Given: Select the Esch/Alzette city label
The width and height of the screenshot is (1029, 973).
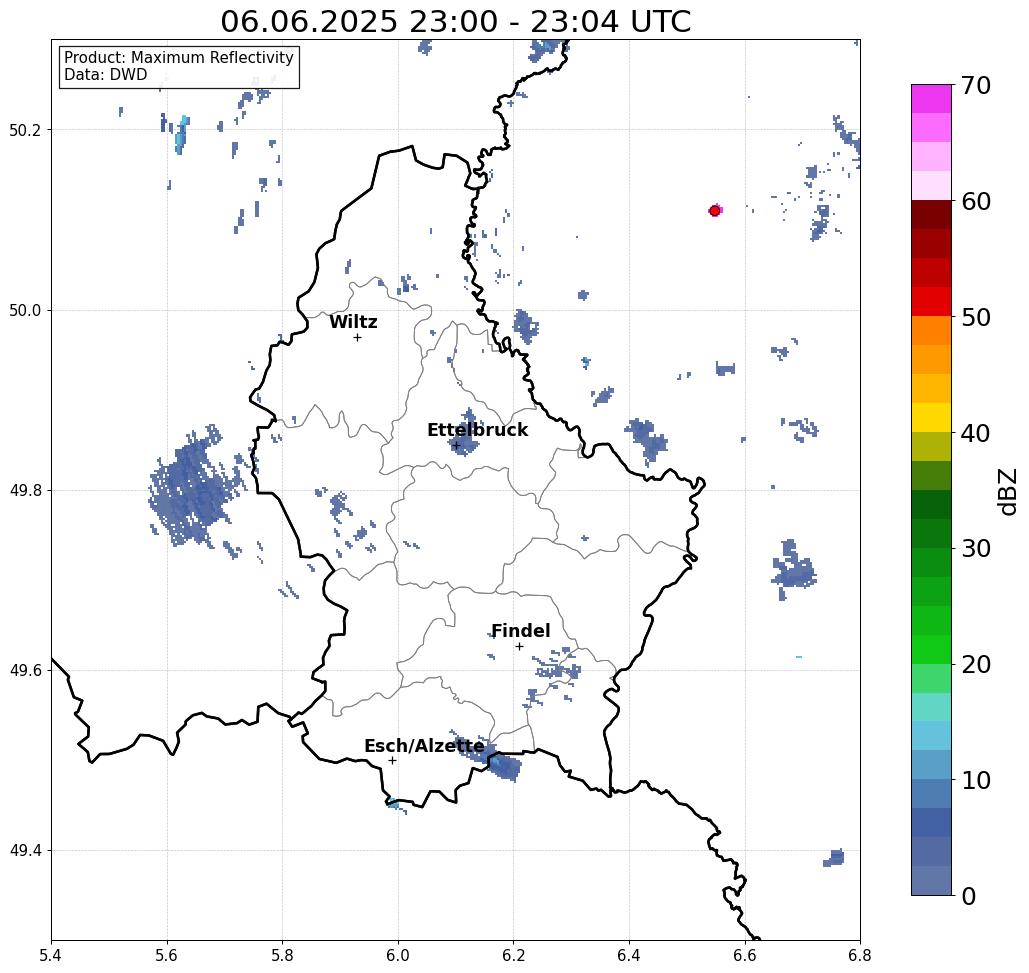Looking at the screenshot, I should point(424,746).
